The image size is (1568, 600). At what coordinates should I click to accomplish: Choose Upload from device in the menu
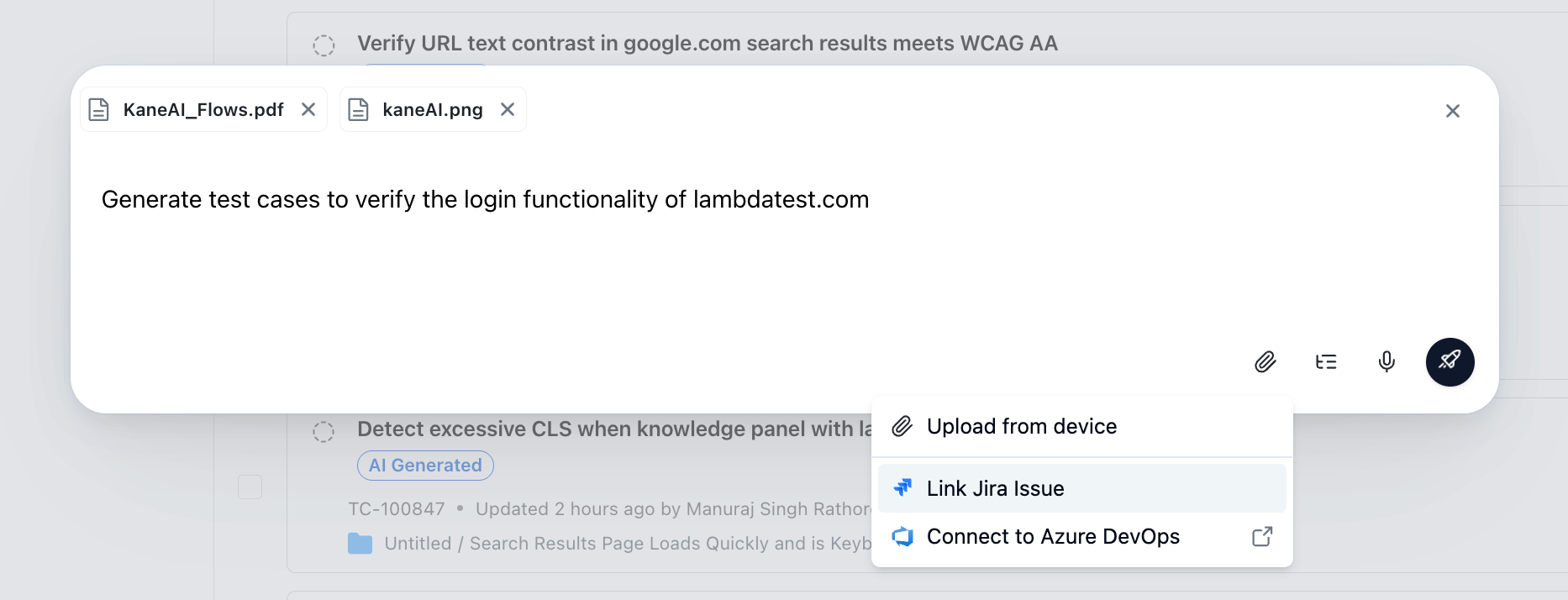[x=1022, y=426]
